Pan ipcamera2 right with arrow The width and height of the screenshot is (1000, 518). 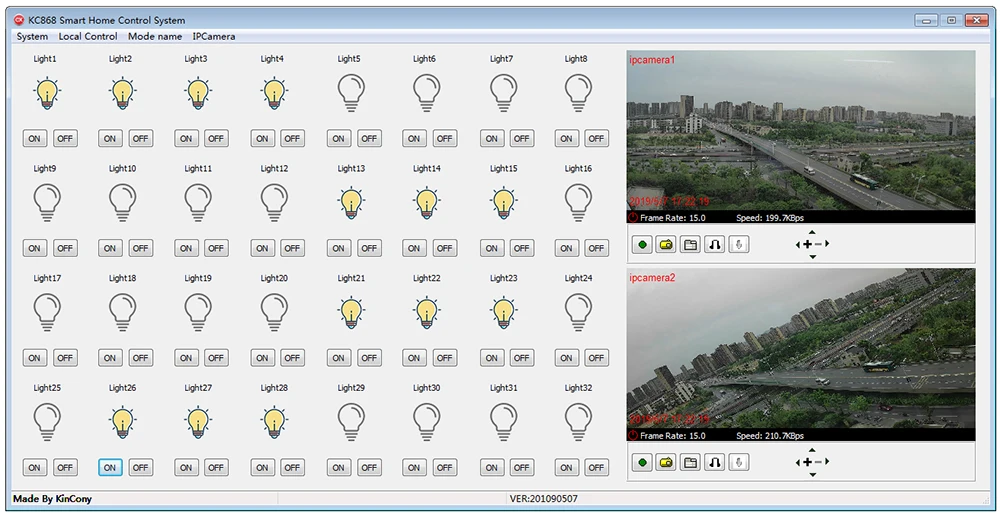coord(827,462)
